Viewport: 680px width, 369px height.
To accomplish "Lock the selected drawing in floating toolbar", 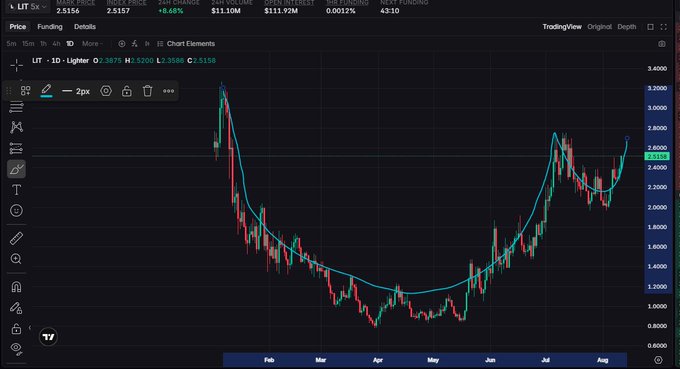I will 127,91.
